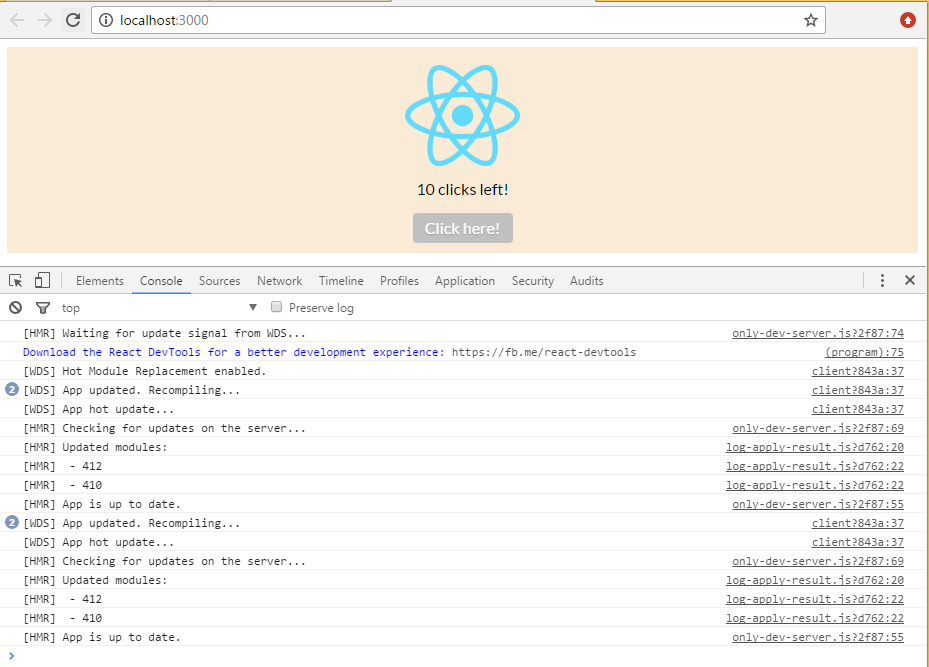Screen dimensions: 929x667
Task: Open the (program):75 source link
Action: tap(864, 352)
